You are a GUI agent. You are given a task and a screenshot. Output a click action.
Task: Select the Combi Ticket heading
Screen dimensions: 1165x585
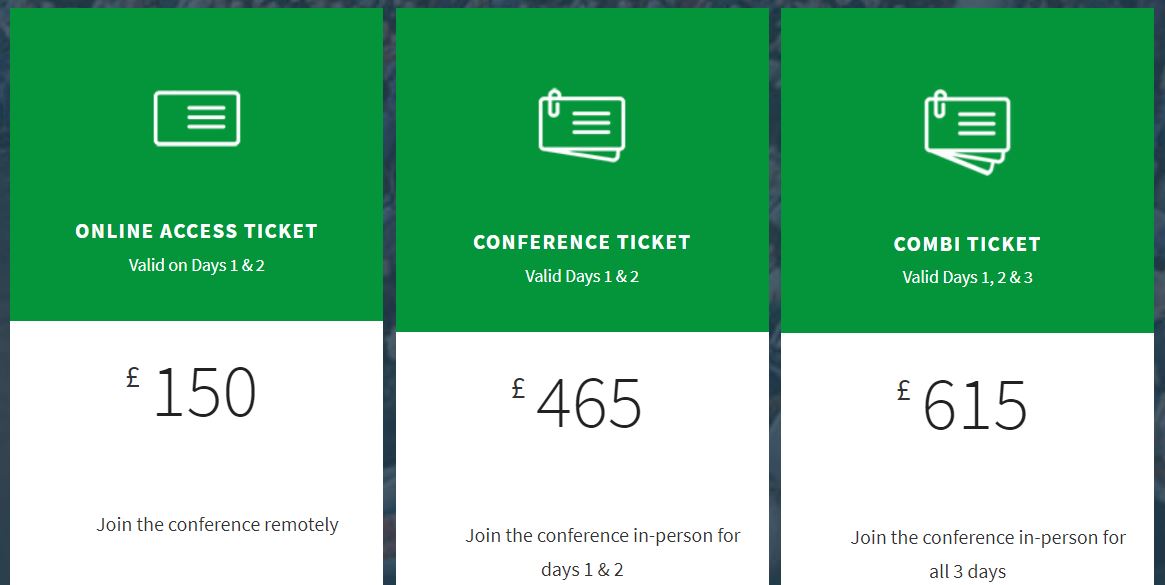pos(967,244)
